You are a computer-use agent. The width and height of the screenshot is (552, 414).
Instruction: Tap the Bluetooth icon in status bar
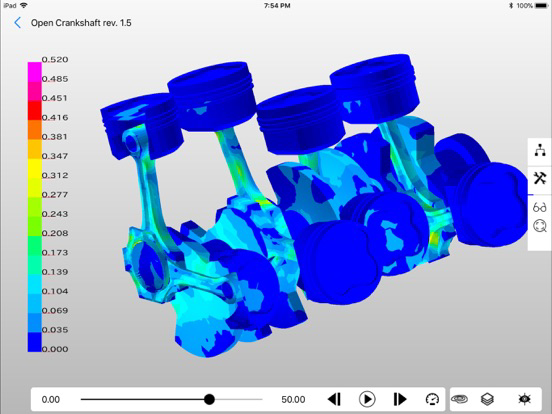[511, 6]
